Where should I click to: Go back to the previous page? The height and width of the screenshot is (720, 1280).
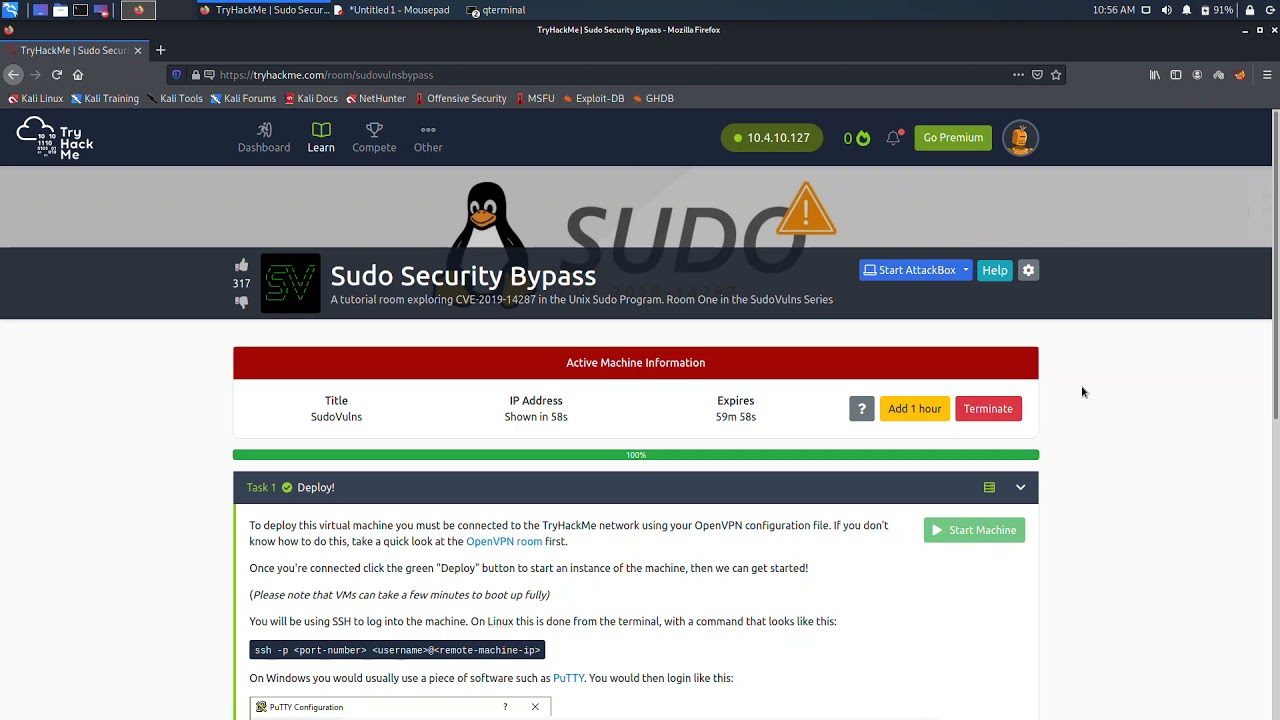[13, 74]
